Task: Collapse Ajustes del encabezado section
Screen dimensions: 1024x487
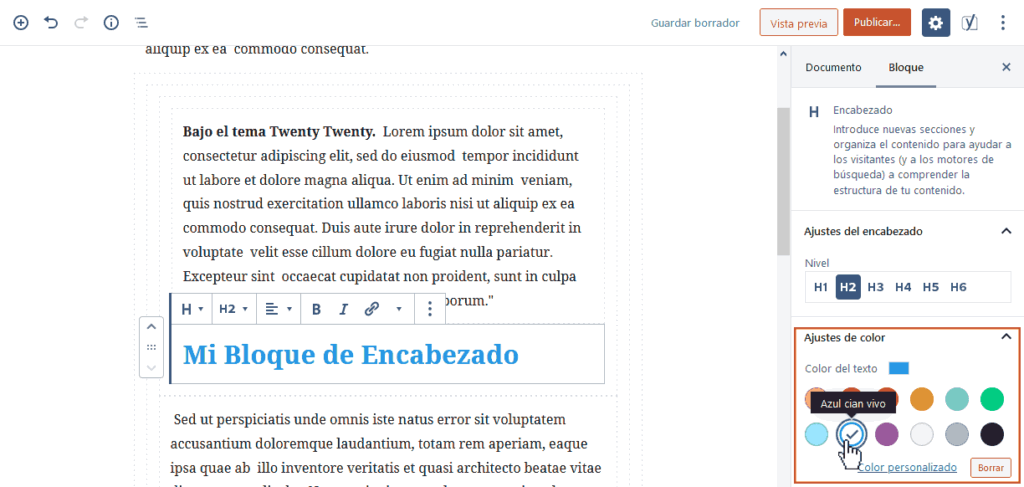Action: 1006,231
